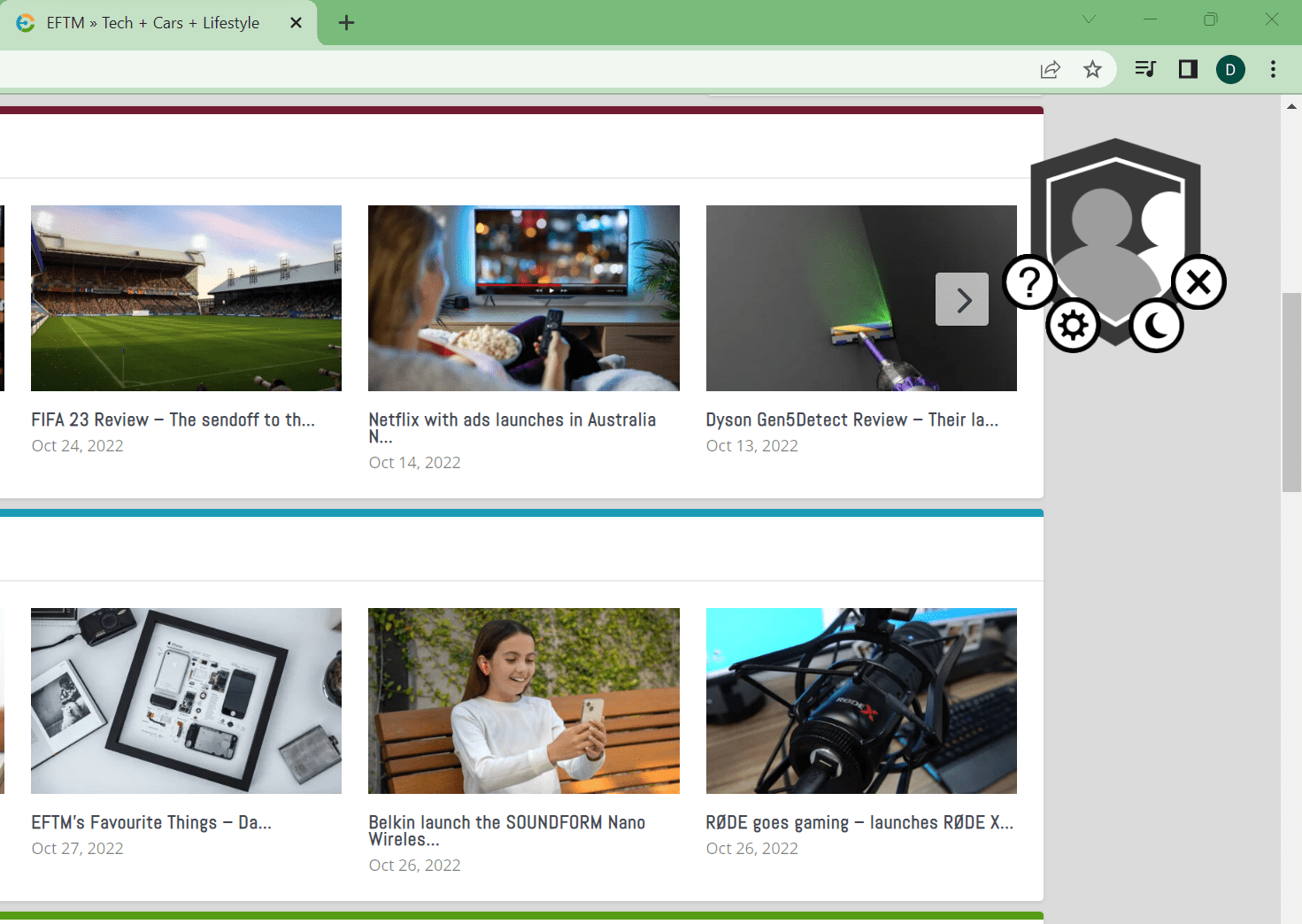This screenshot has height=924, width=1302.
Task: Toggle the browser side panel
Action: pos(1188,69)
